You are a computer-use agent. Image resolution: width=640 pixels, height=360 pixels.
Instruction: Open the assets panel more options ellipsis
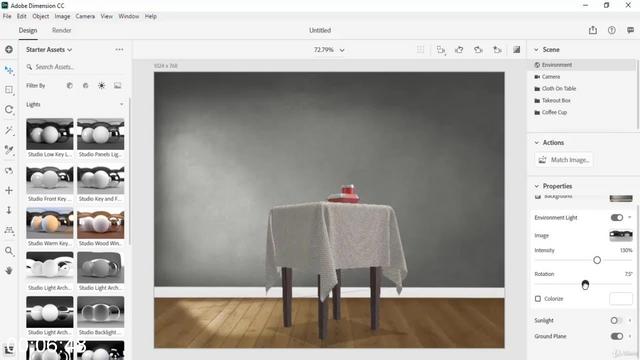click(119, 49)
